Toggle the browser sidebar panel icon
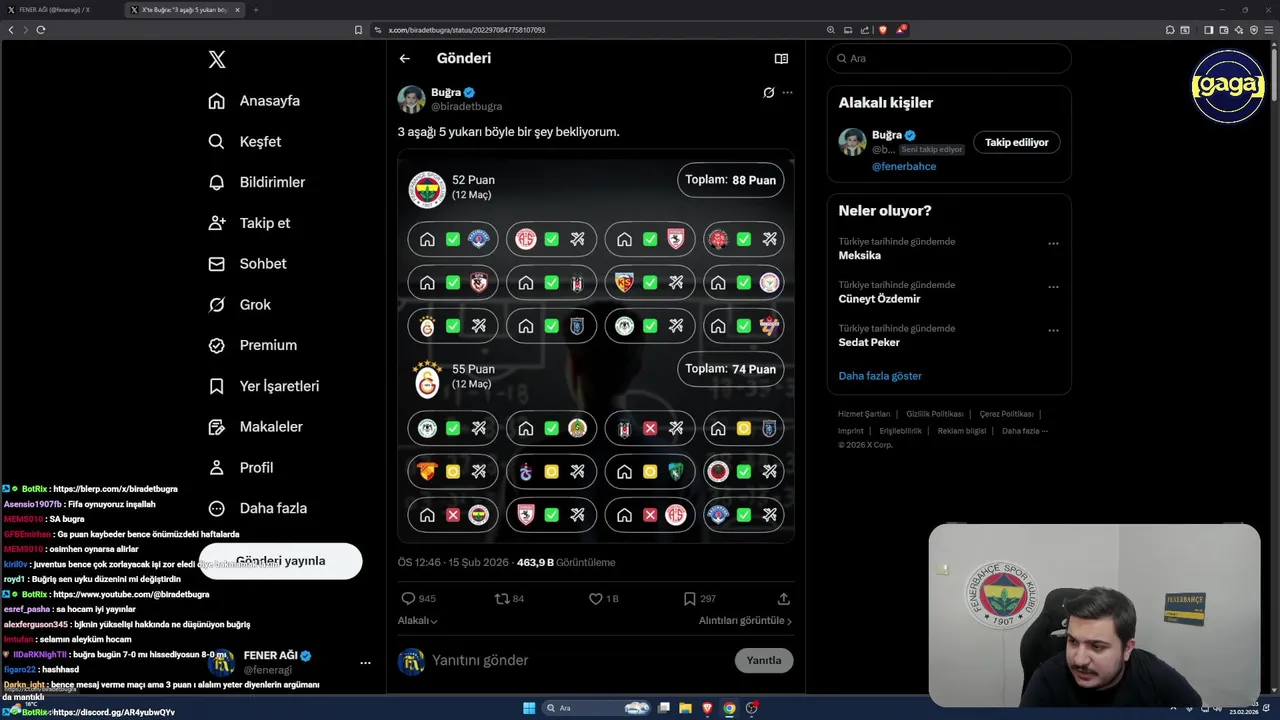The height and width of the screenshot is (720, 1280). click(x=1208, y=30)
